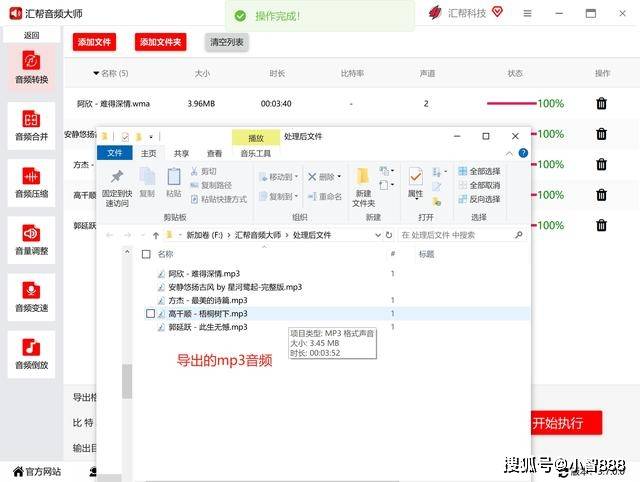Click the 属性 properties icon
640x482 pixels.
click(x=416, y=177)
